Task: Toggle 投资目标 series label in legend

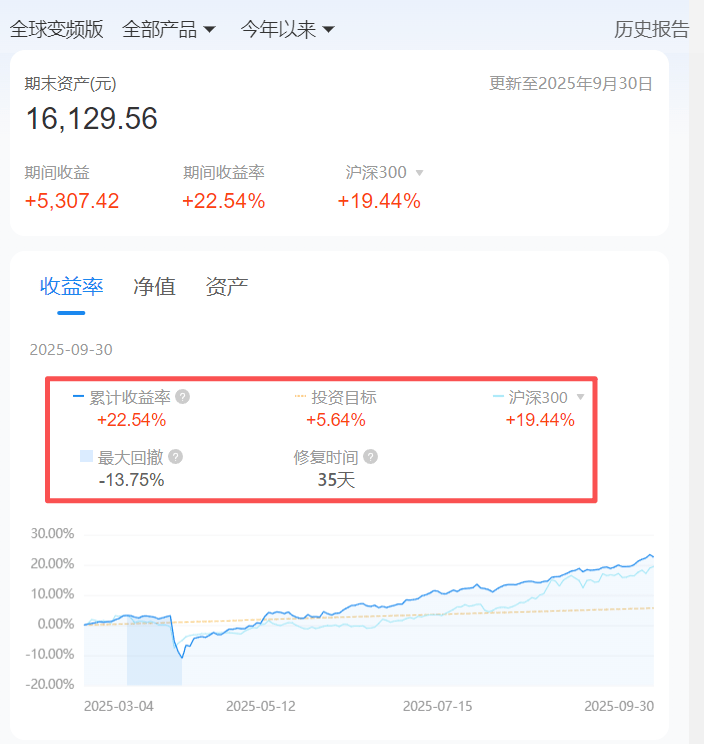Action: [x=344, y=397]
